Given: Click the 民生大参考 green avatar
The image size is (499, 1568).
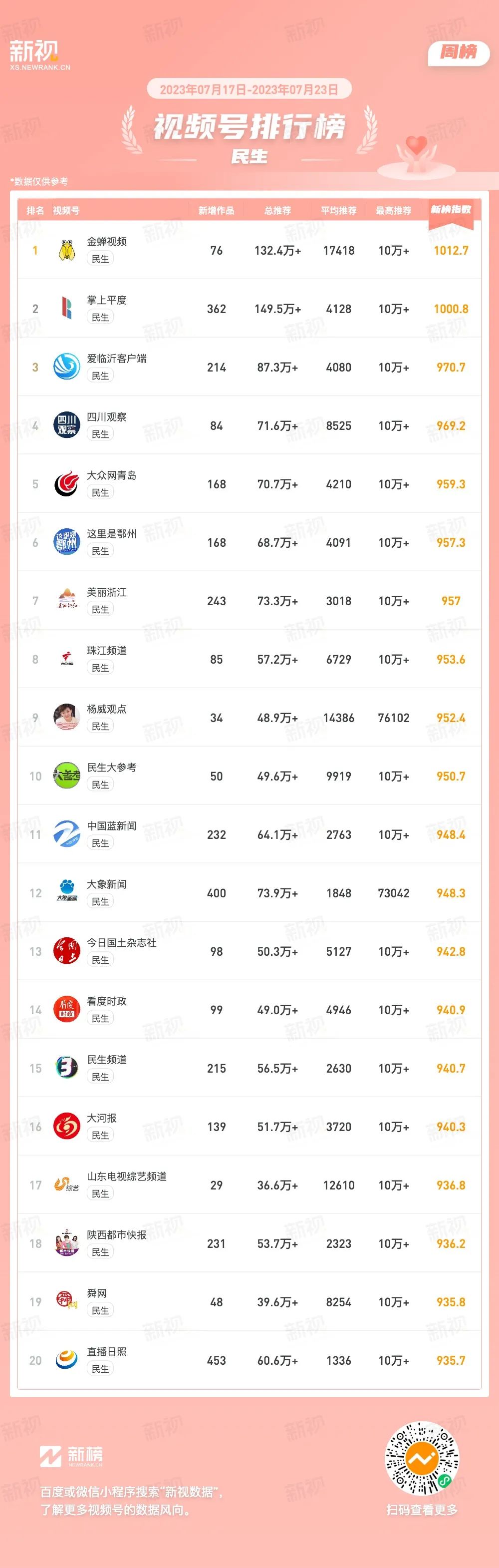Looking at the screenshot, I should (x=67, y=776).
